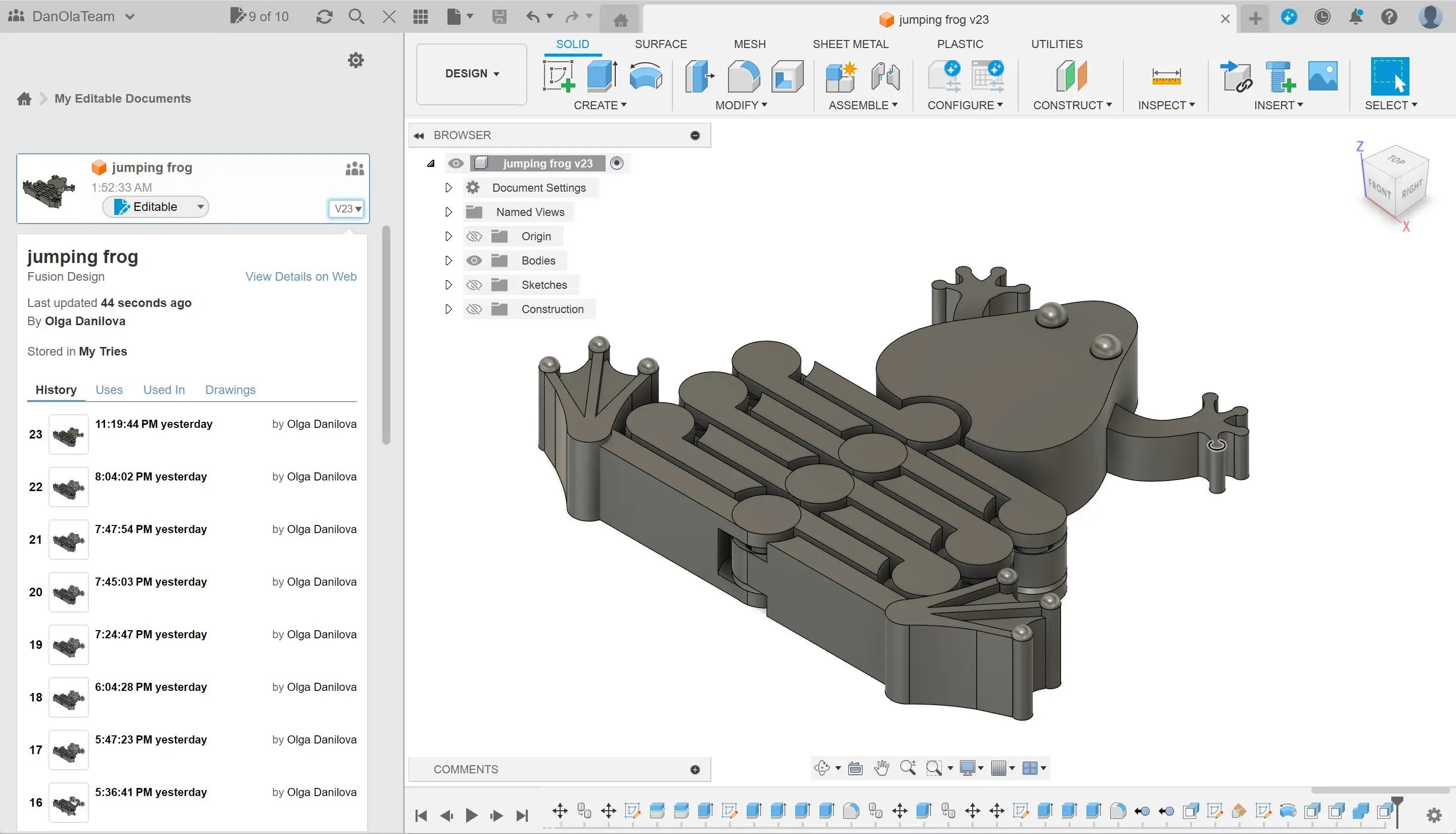Jump to timeline beginning
The height and width of the screenshot is (834, 1456).
tap(421, 815)
